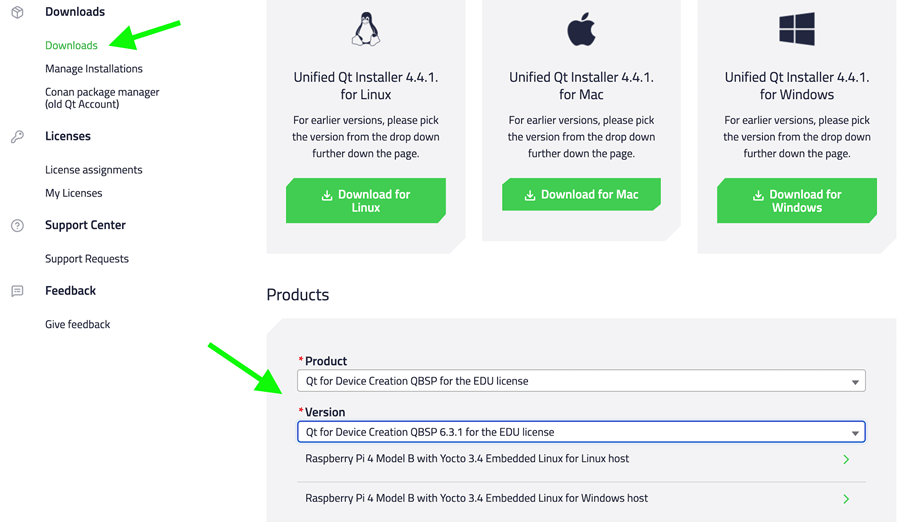
Task: Click the Windows logo icon
Action: click(x=797, y=30)
